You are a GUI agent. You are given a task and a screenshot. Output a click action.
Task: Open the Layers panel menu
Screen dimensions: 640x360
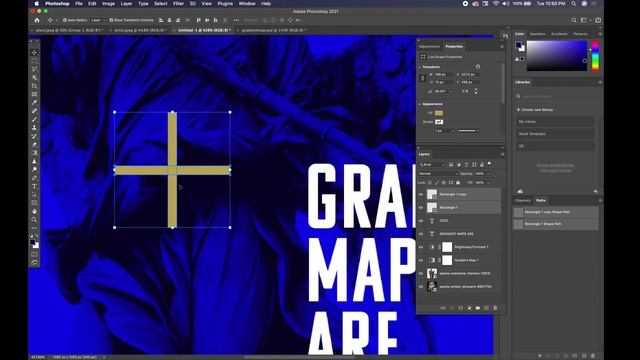502,154
